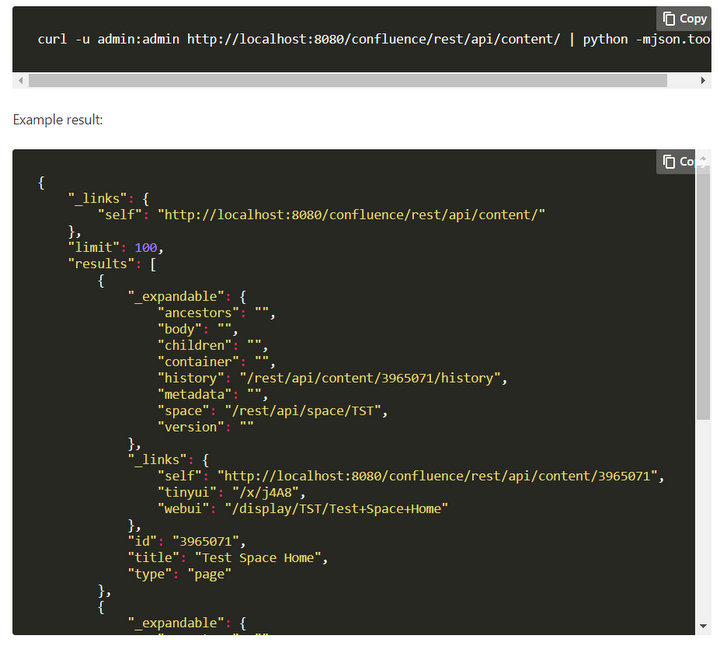Image resolution: width=720 pixels, height=646 pixels.
Task: Click the "ancestors": "" line
Action: pos(216,313)
